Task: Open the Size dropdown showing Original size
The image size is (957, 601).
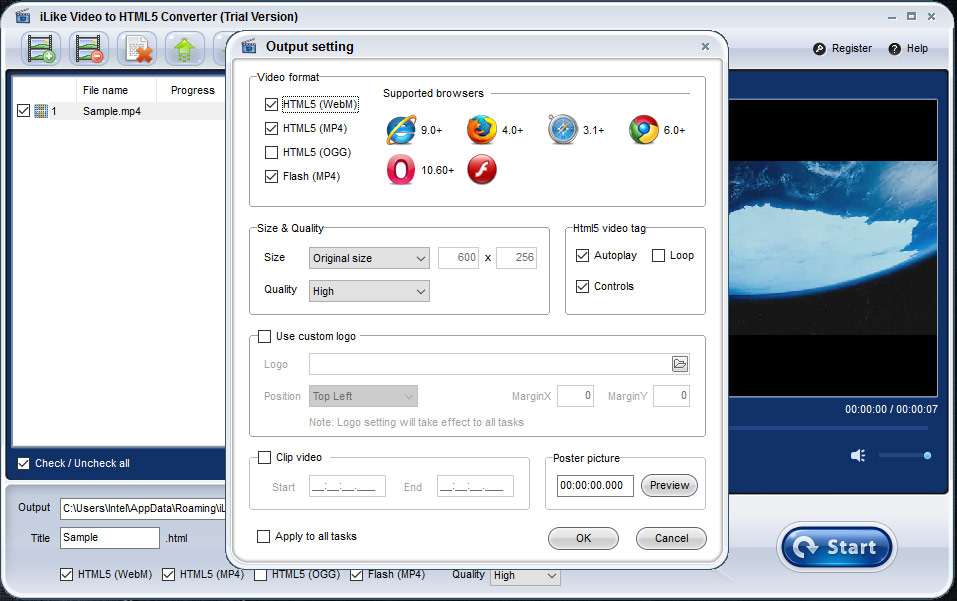Action: point(369,258)
